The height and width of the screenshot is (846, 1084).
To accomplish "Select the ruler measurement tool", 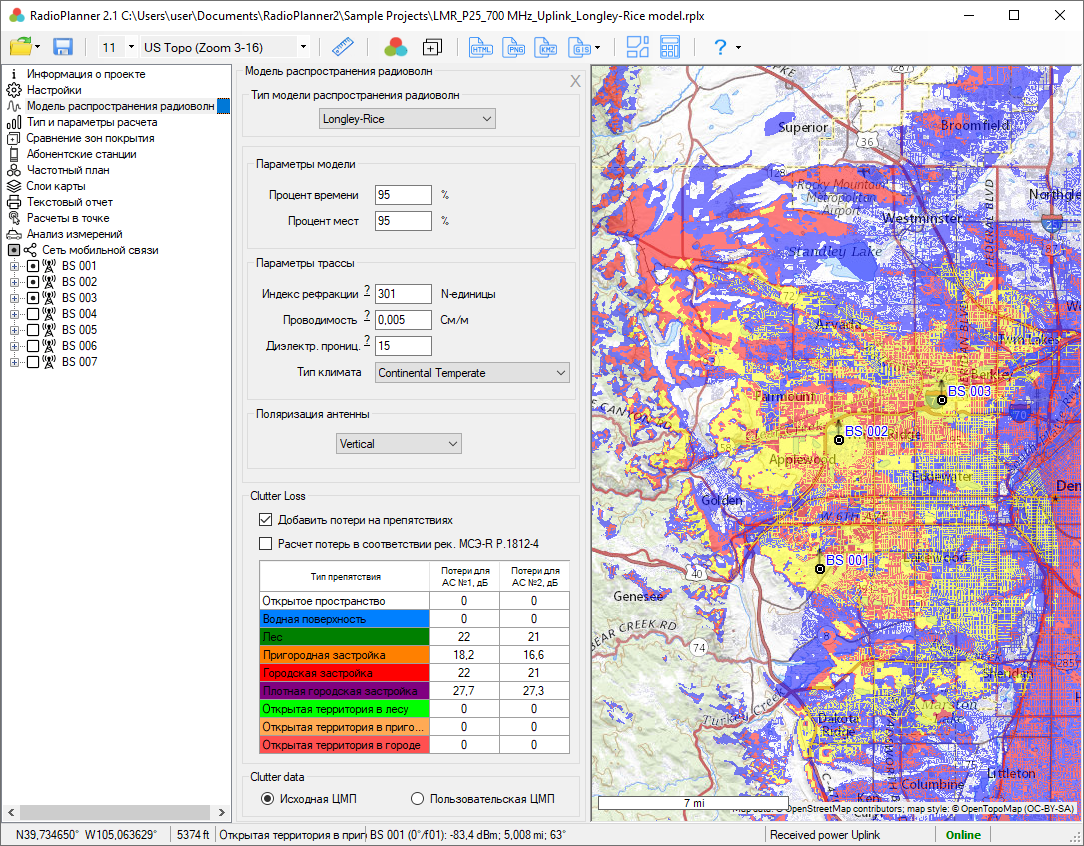I will click(343, 47).
